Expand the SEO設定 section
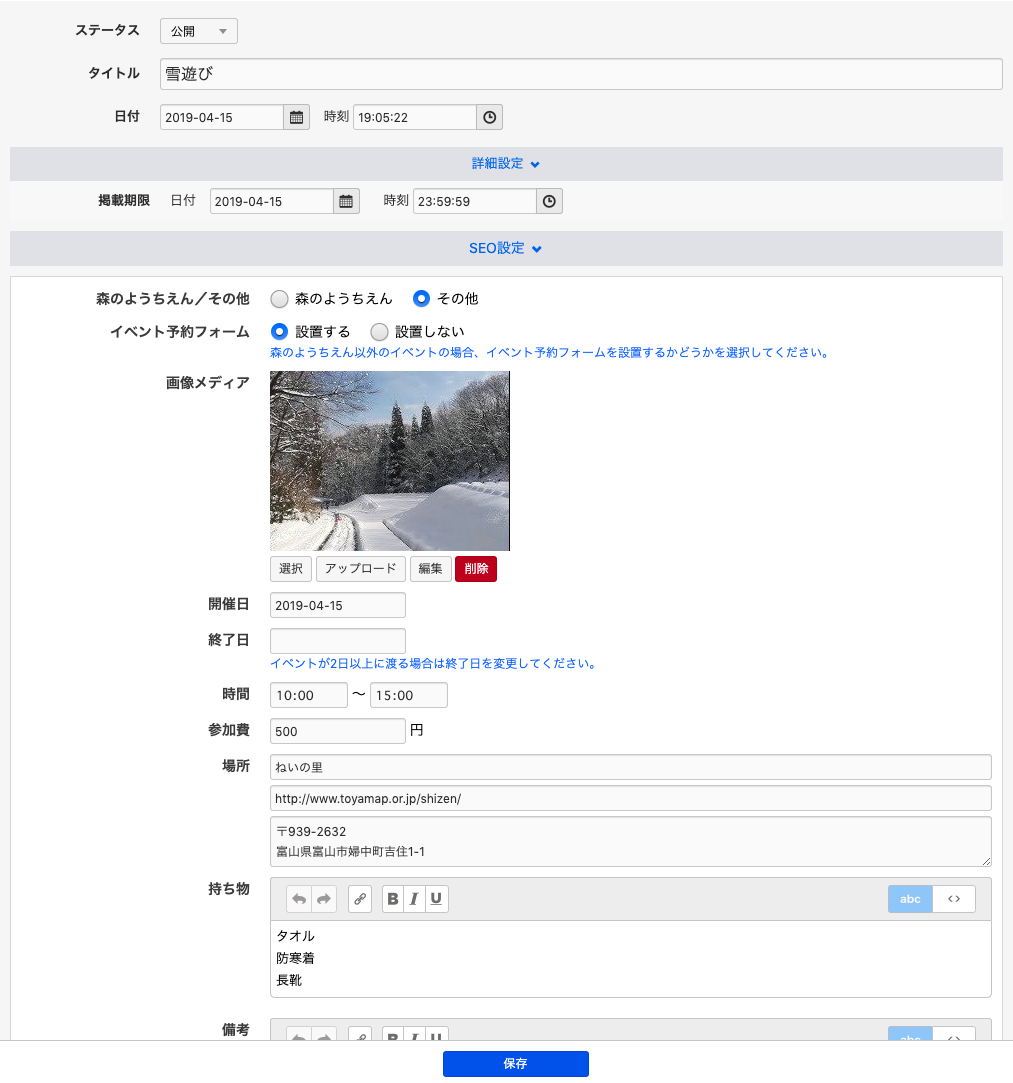This screenshot has height=1083, width=1013. (x=506, y=248)
